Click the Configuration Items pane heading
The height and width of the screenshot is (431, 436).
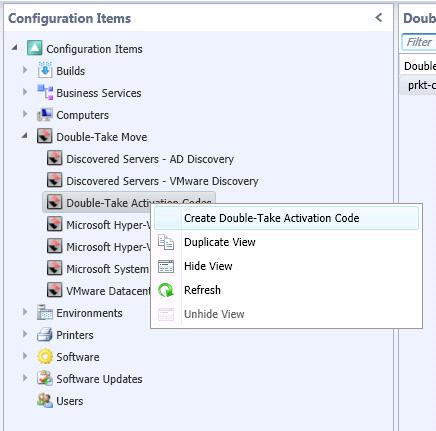(x=69, y=18)
